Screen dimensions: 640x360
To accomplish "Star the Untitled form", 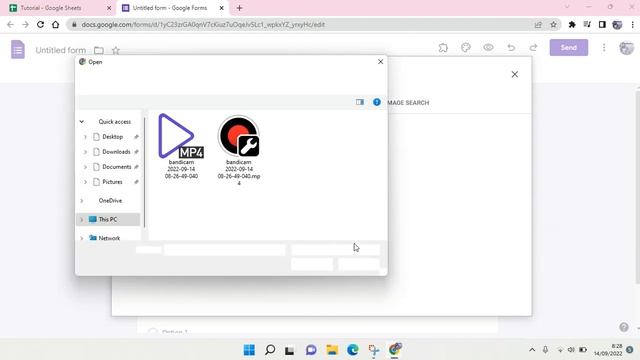I will (116, 50).
